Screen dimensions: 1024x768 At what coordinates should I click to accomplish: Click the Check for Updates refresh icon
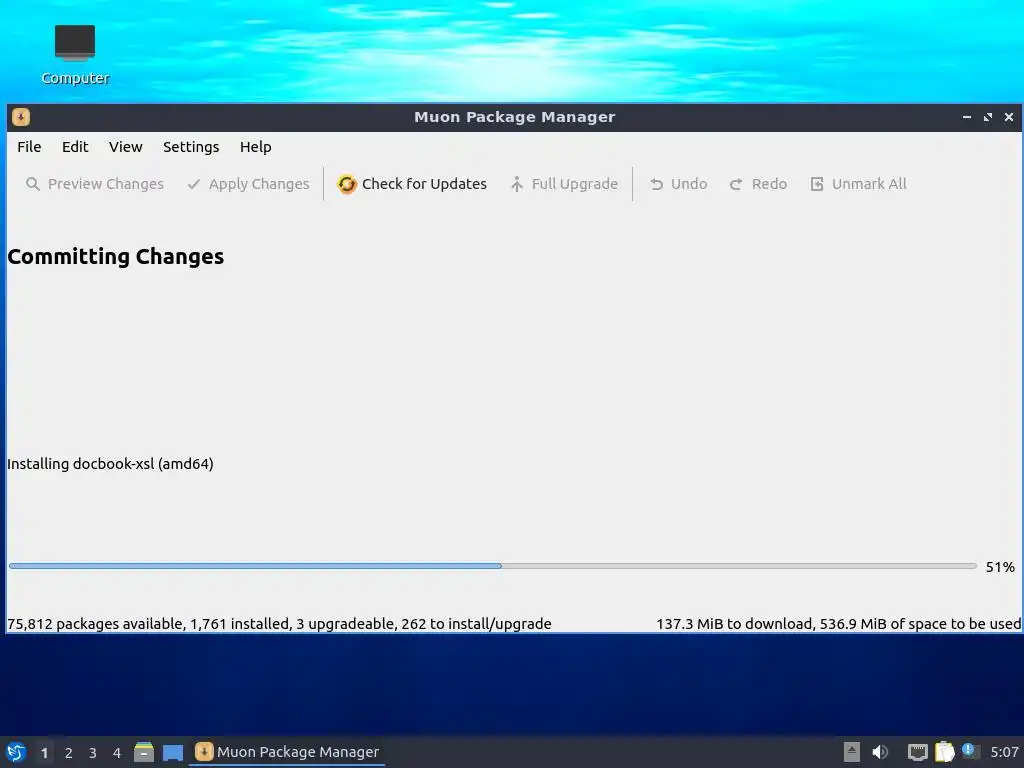[x=347, y=184]
